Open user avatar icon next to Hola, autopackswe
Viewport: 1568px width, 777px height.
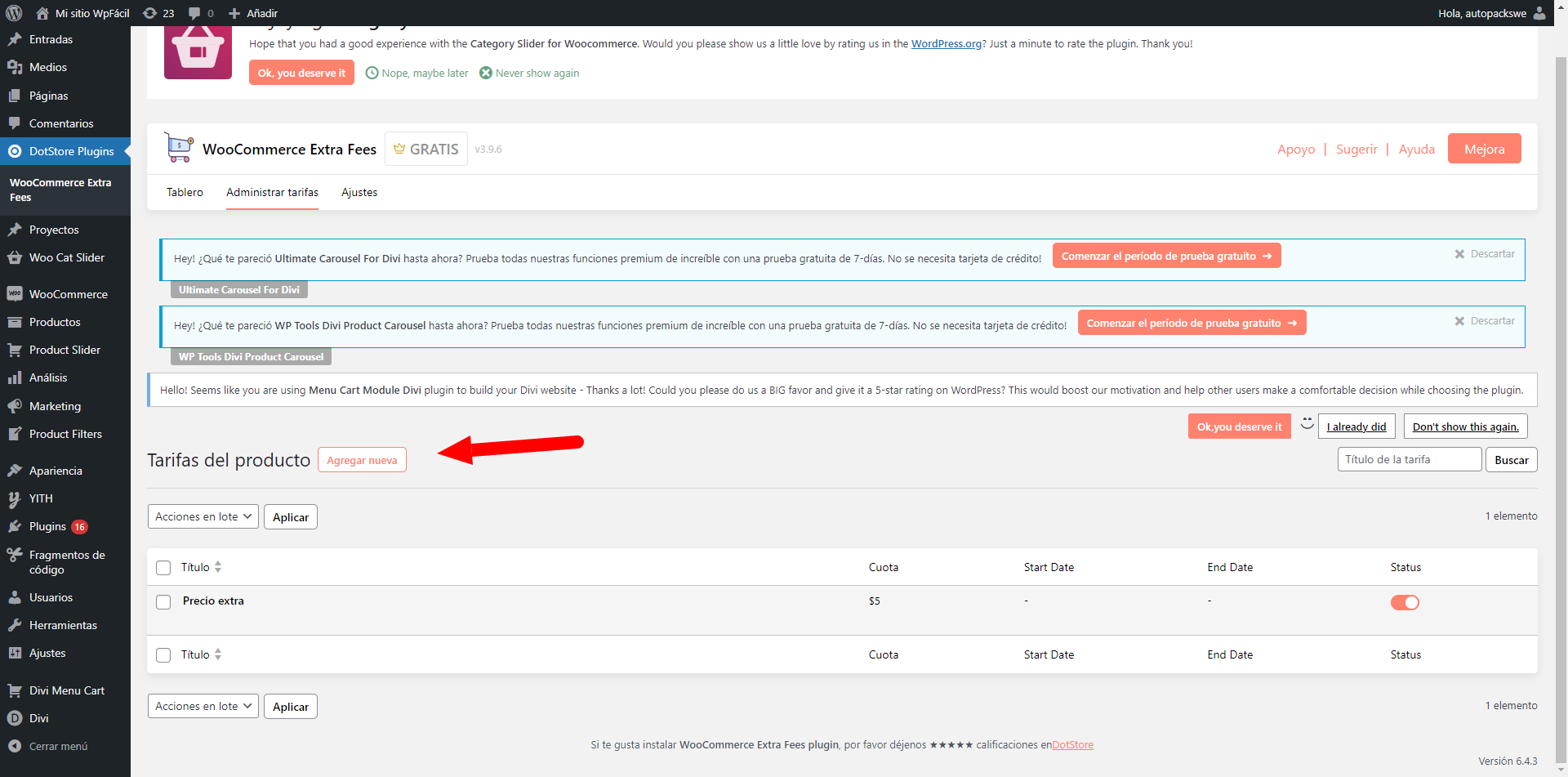tap(1539, 13)
